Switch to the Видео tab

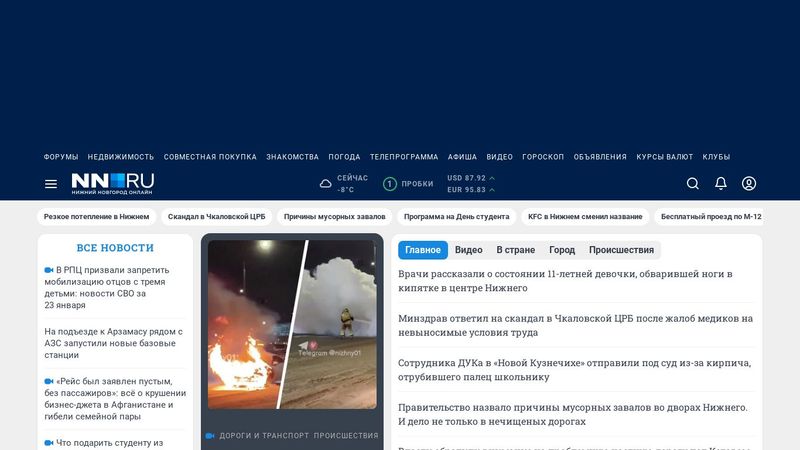pyautogui.click(x=468, y=250)
